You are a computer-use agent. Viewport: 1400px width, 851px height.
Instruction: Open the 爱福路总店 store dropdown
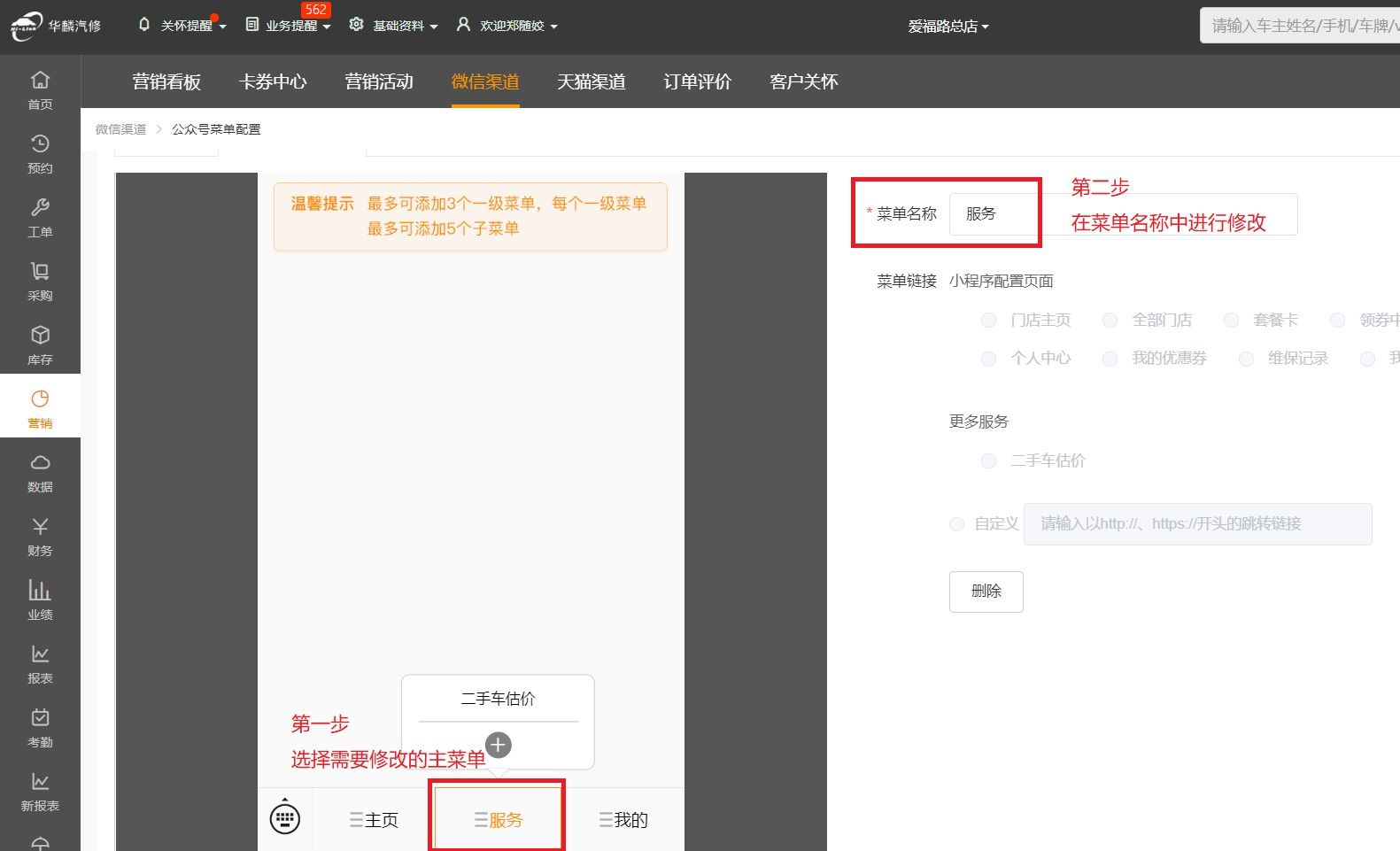point(948,27)
